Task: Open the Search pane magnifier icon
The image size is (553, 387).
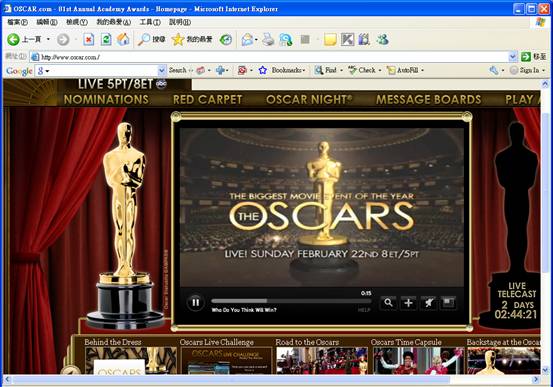Action: point(144,39)
